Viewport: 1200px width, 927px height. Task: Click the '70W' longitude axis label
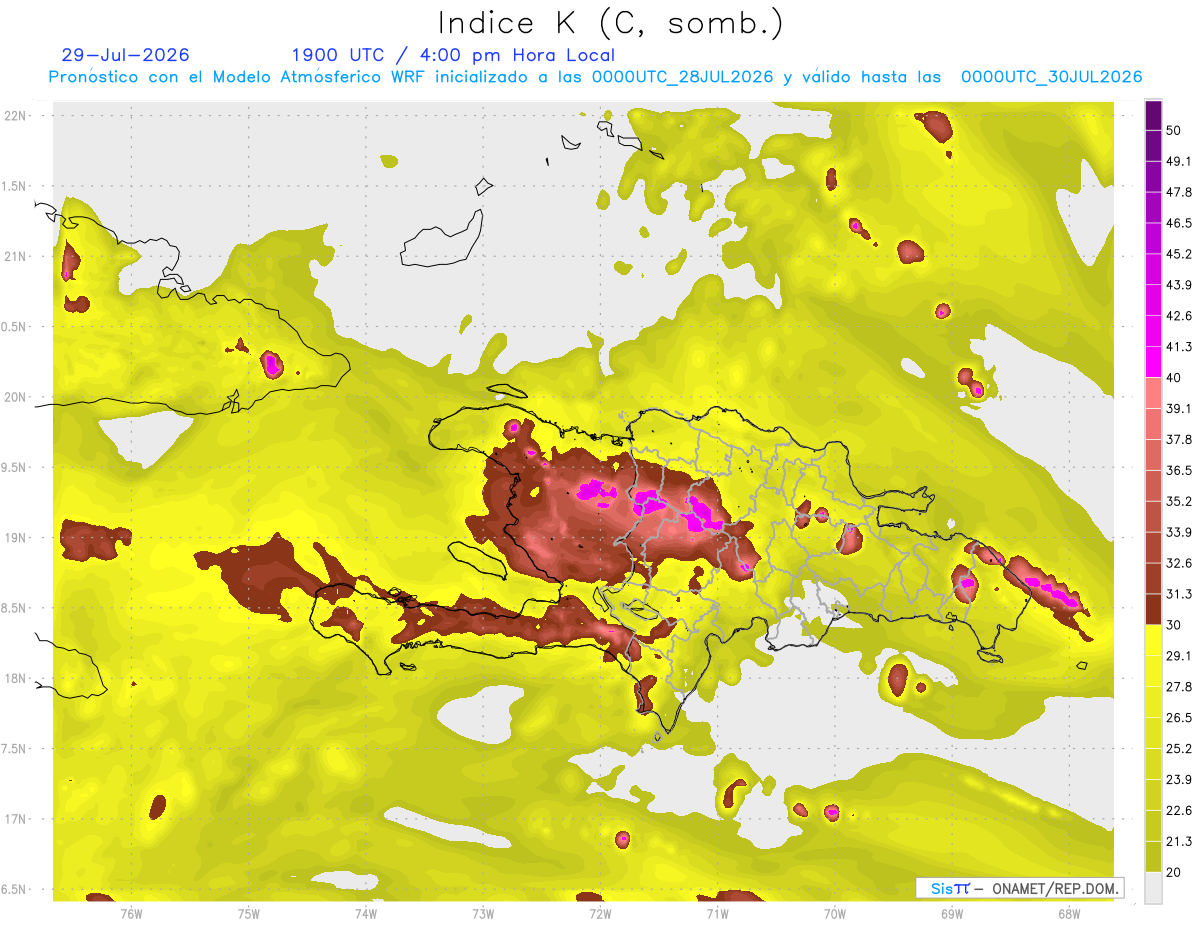(x=835, y=914)
